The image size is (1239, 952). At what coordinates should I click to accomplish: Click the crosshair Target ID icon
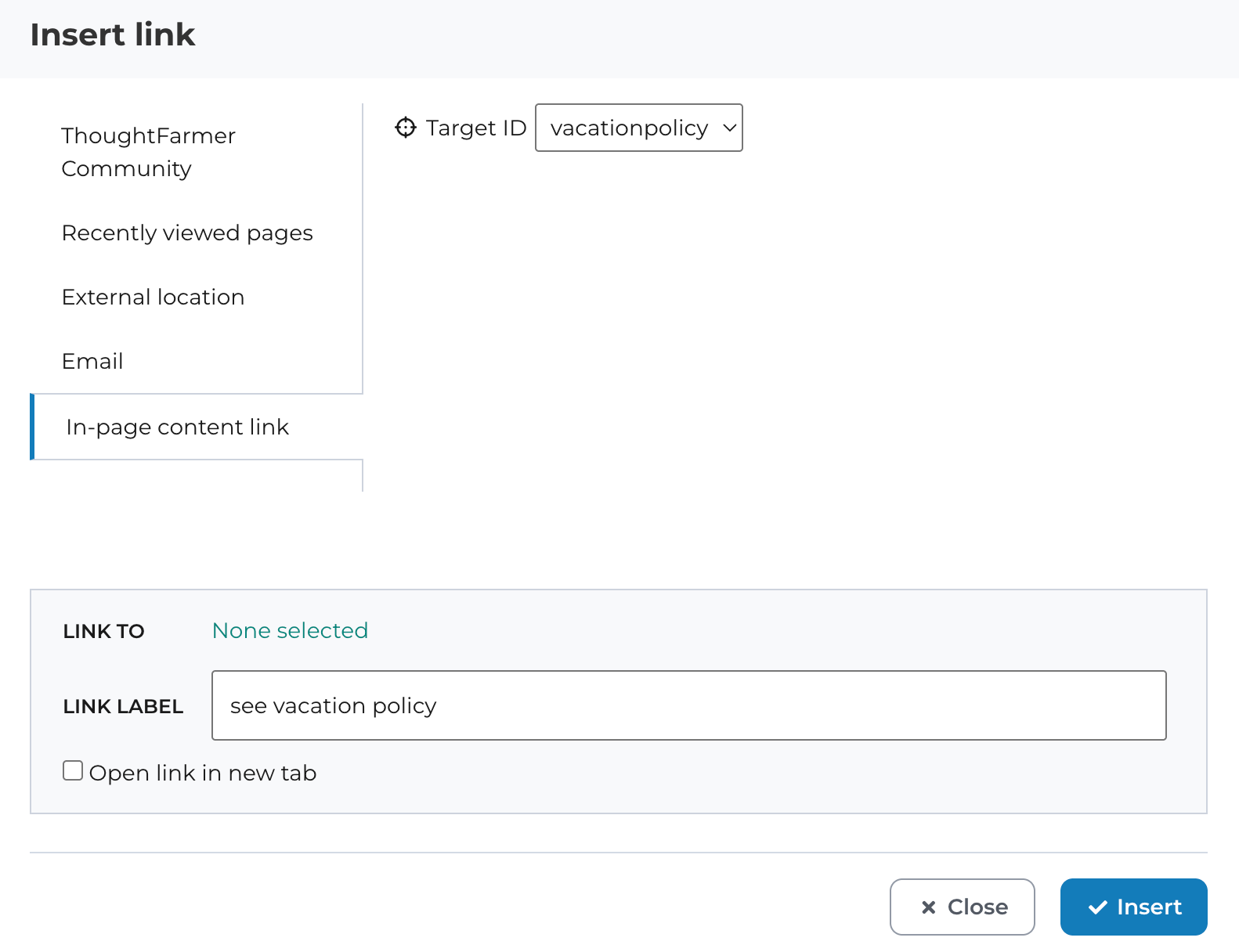[x=405, y=128]
